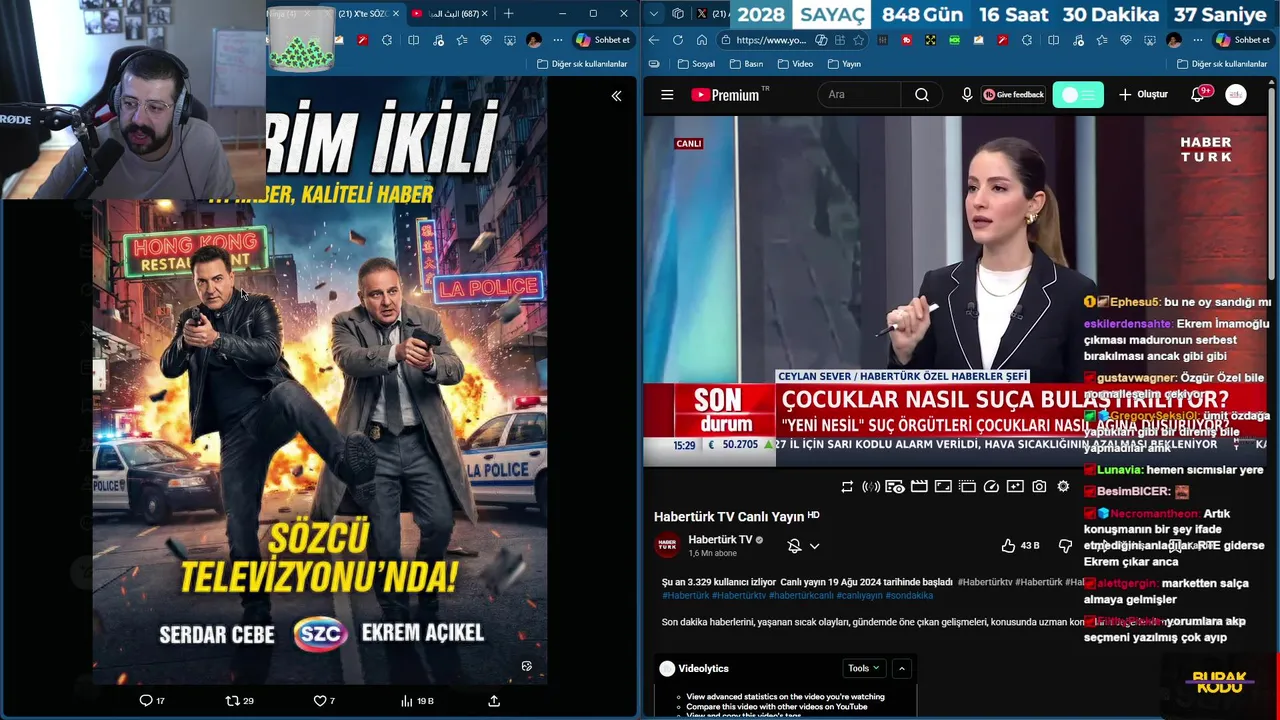Open right browser settings ellipsis menu
Viewport: 1280px width, 720px height.
click(x=1198, y=40)
